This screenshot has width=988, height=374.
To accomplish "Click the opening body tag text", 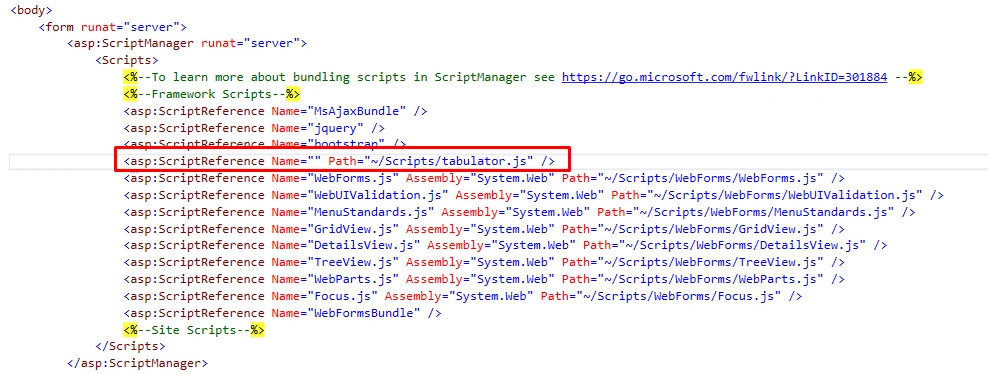I will (x=32, y=11).
